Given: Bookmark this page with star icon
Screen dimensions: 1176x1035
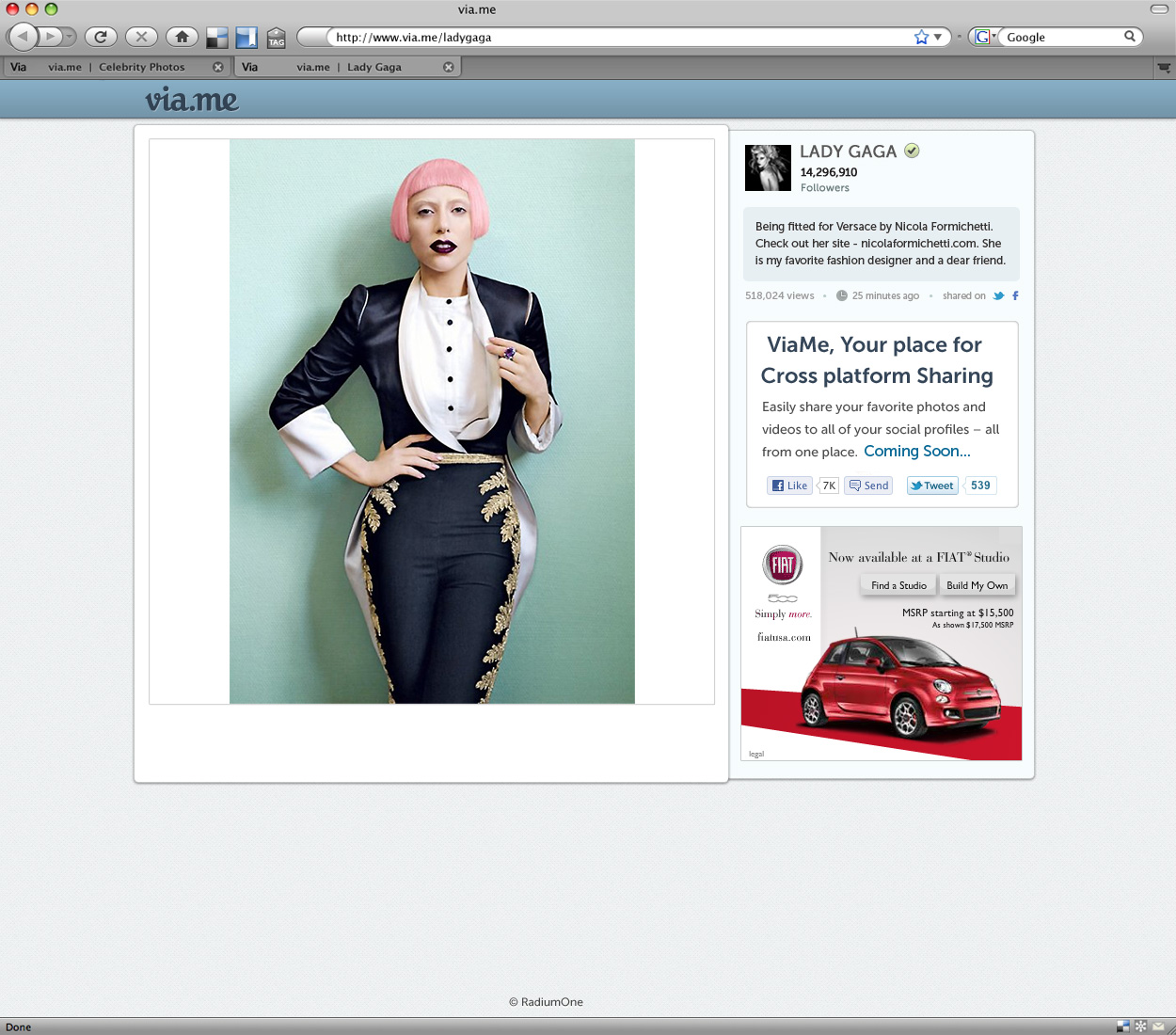Looking at the screenshot, I should pyautogui.click(x=921, y=37).
